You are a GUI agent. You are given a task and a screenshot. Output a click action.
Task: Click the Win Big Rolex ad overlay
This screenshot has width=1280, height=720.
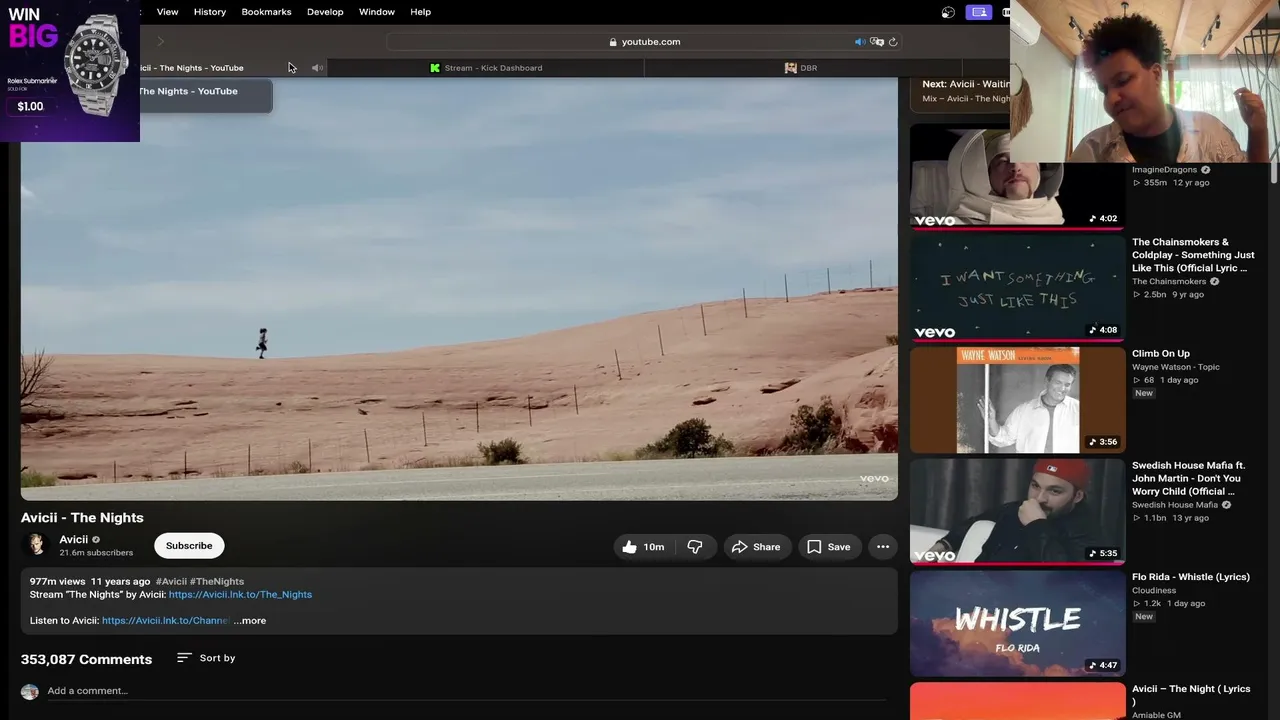(70, 70)
